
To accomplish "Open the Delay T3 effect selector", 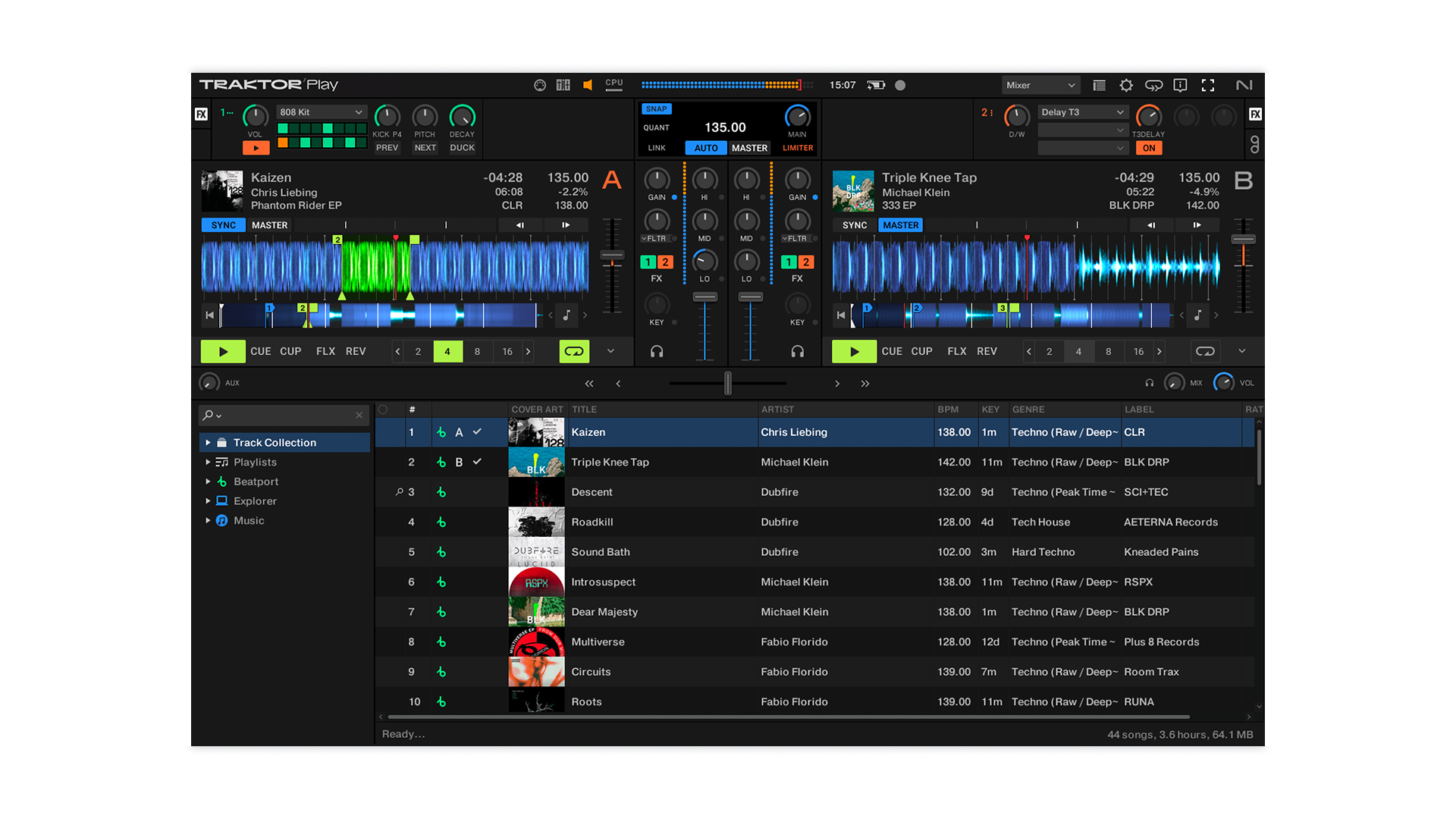I will pyautogui.click(x=1083, y=111).
